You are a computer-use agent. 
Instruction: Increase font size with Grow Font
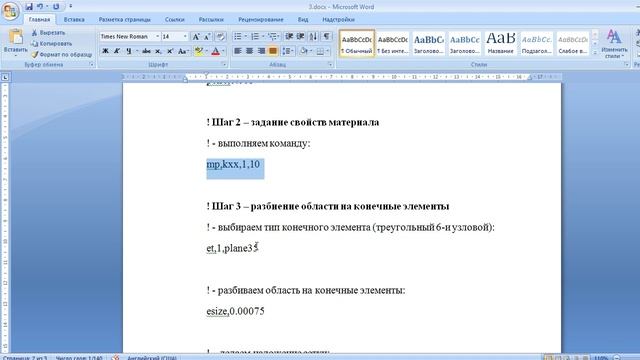click(196, 37)
